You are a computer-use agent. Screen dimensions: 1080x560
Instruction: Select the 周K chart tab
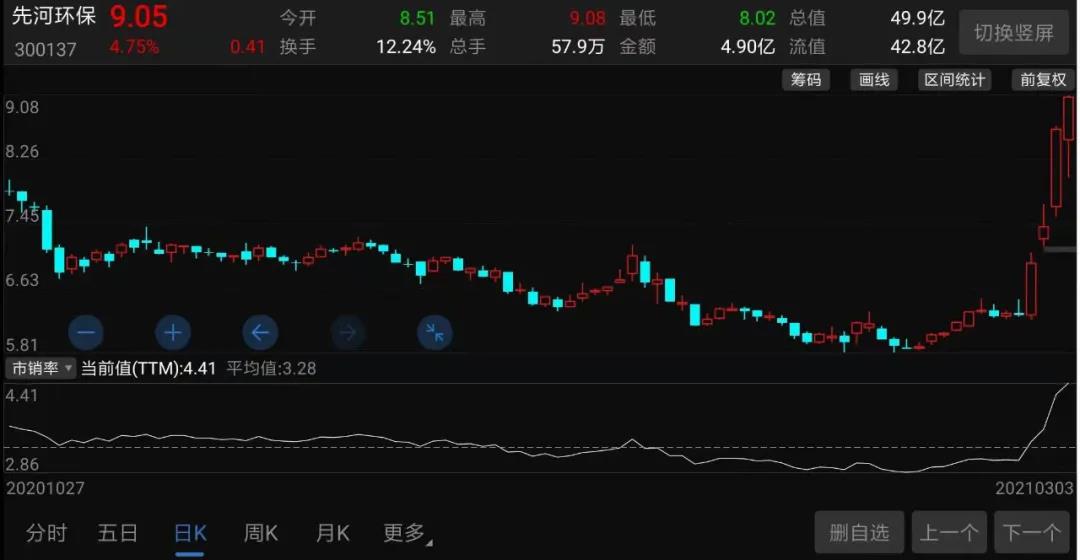tap(260, 533)
